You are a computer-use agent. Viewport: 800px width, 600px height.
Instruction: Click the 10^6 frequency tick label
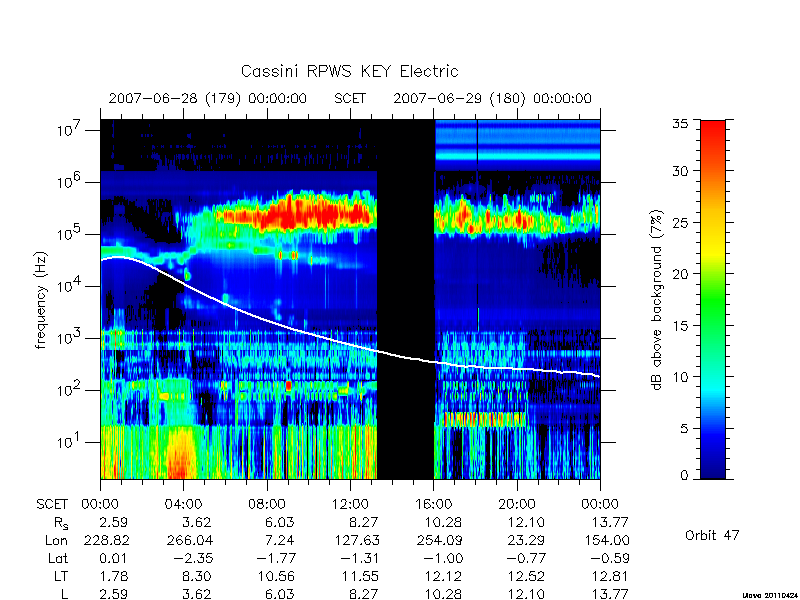click(x=69, y=181)
